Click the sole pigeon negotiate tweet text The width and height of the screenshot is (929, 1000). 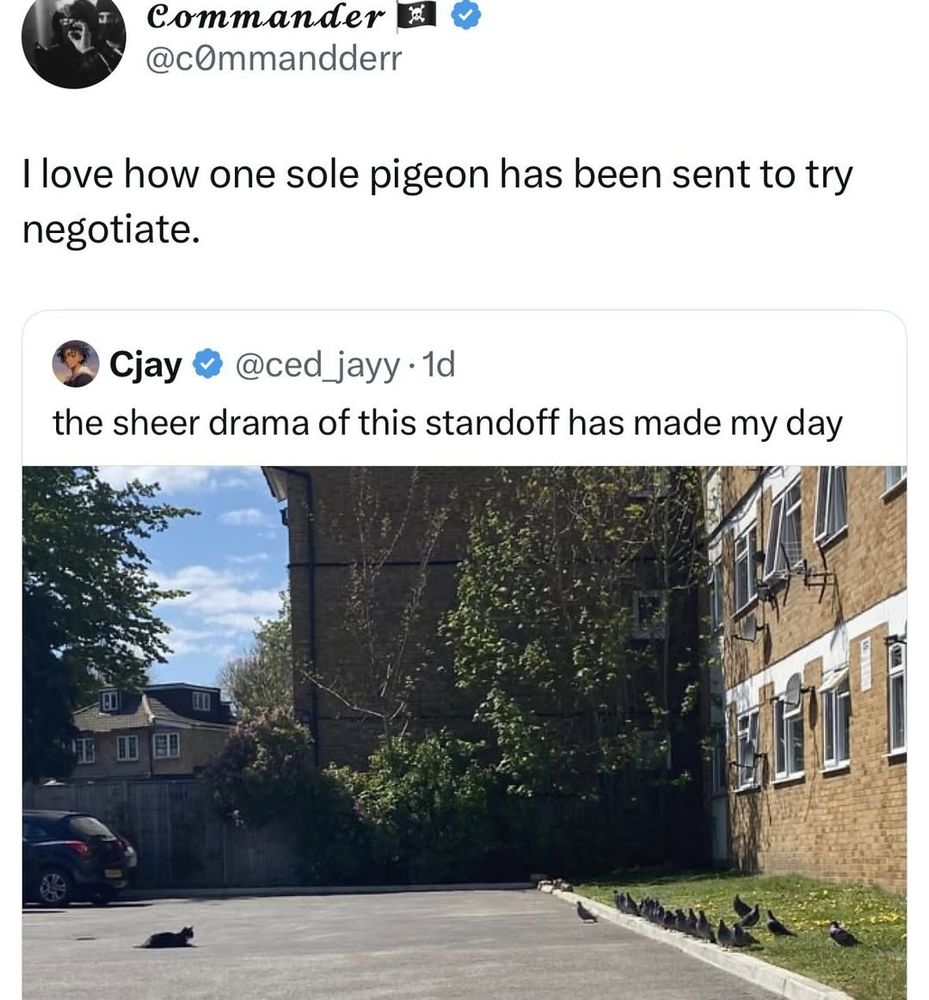point(437,202)
